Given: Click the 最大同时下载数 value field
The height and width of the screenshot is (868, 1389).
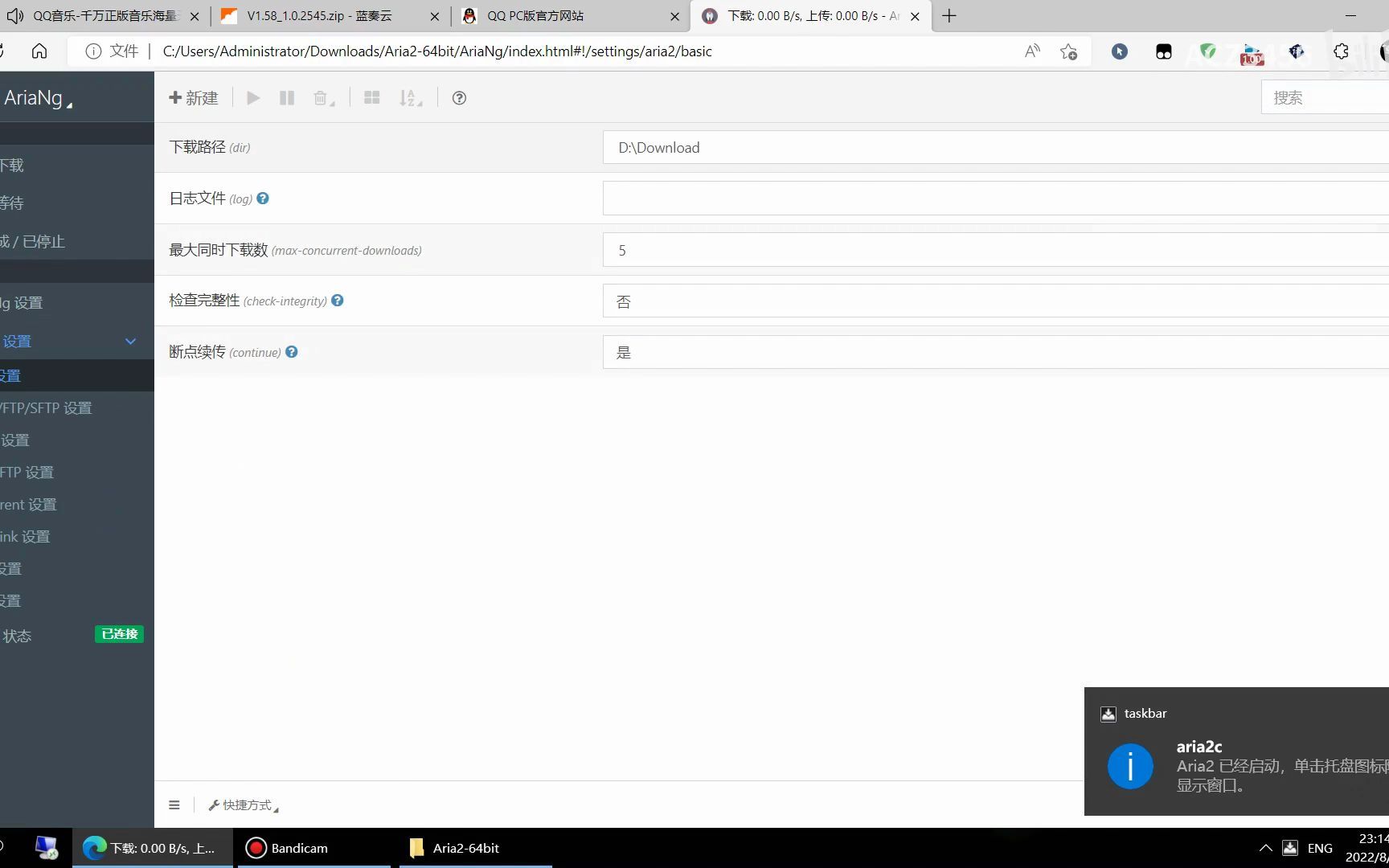Looking at the screenshot, I should [x=996, y=250].
